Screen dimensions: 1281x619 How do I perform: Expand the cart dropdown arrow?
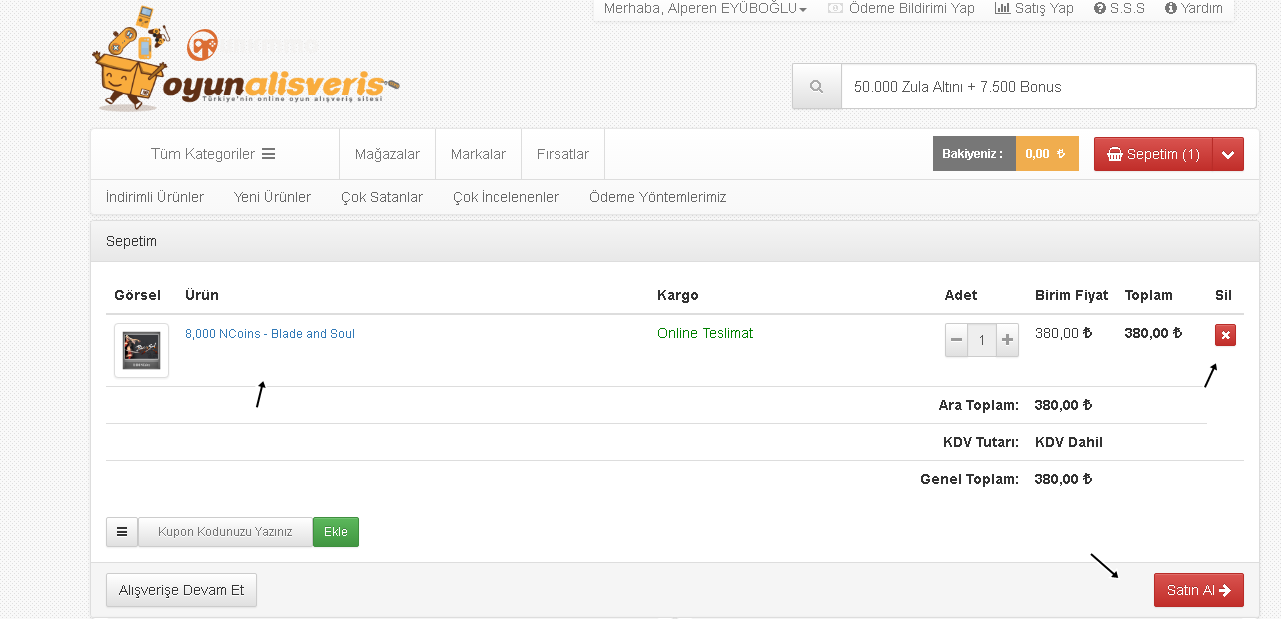[x=1228, y=154]
